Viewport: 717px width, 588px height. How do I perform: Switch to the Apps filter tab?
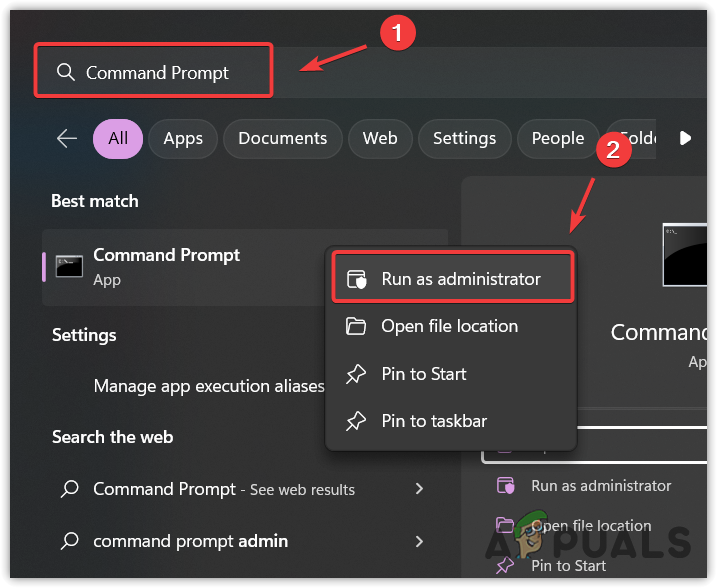click(183, 139)
